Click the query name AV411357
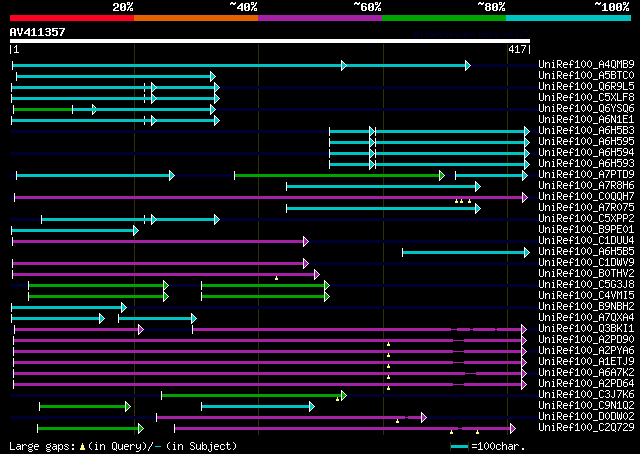Image resolution: width=640 pixels, height=454 pixels. 38,32
